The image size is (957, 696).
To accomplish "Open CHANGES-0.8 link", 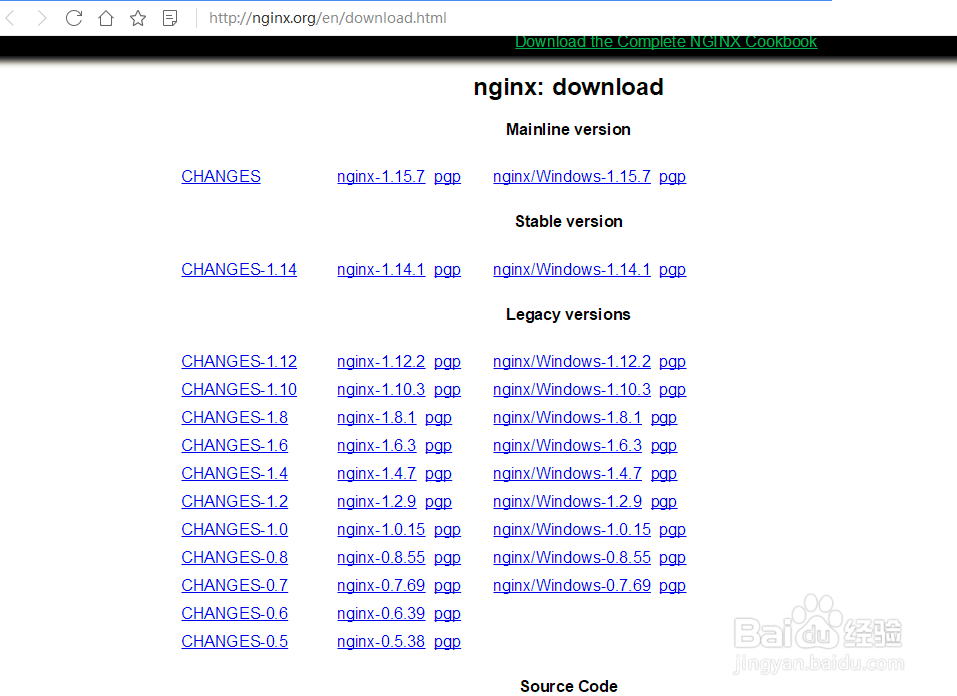I will point(234,558).
